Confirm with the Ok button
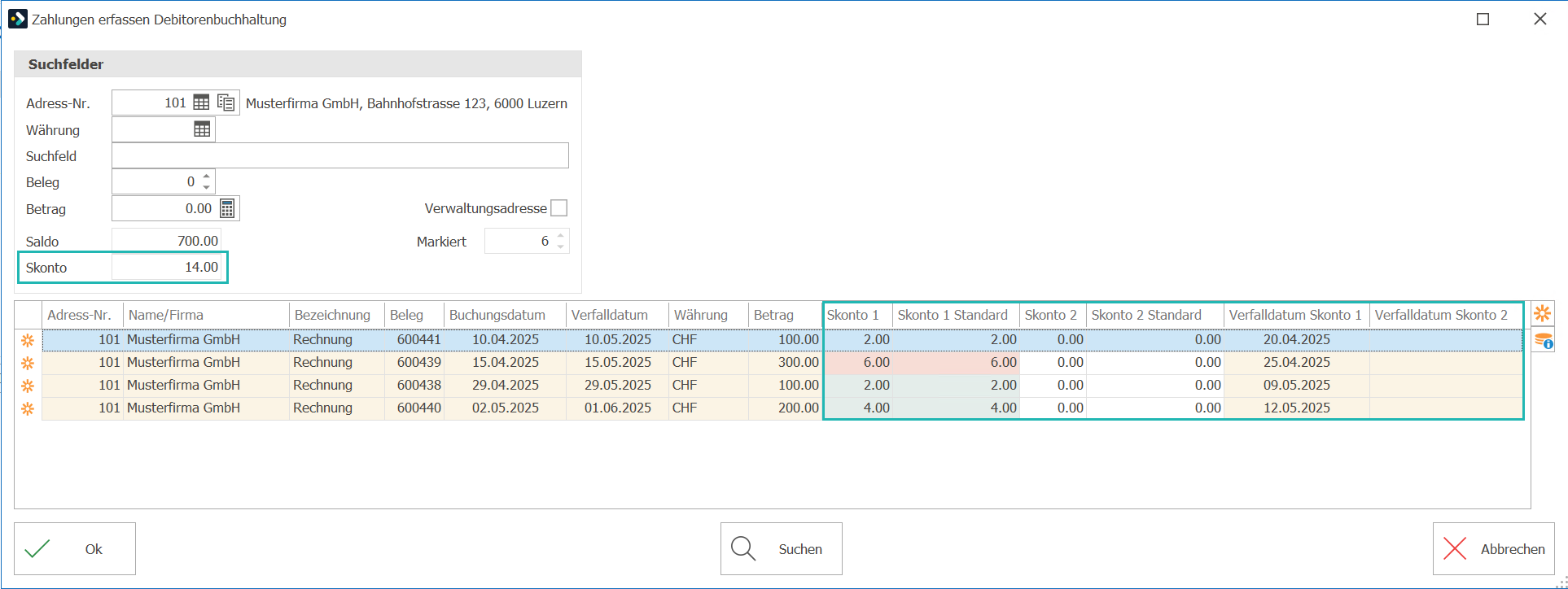This screenshot has height=589, width=1568. (75, 549)
